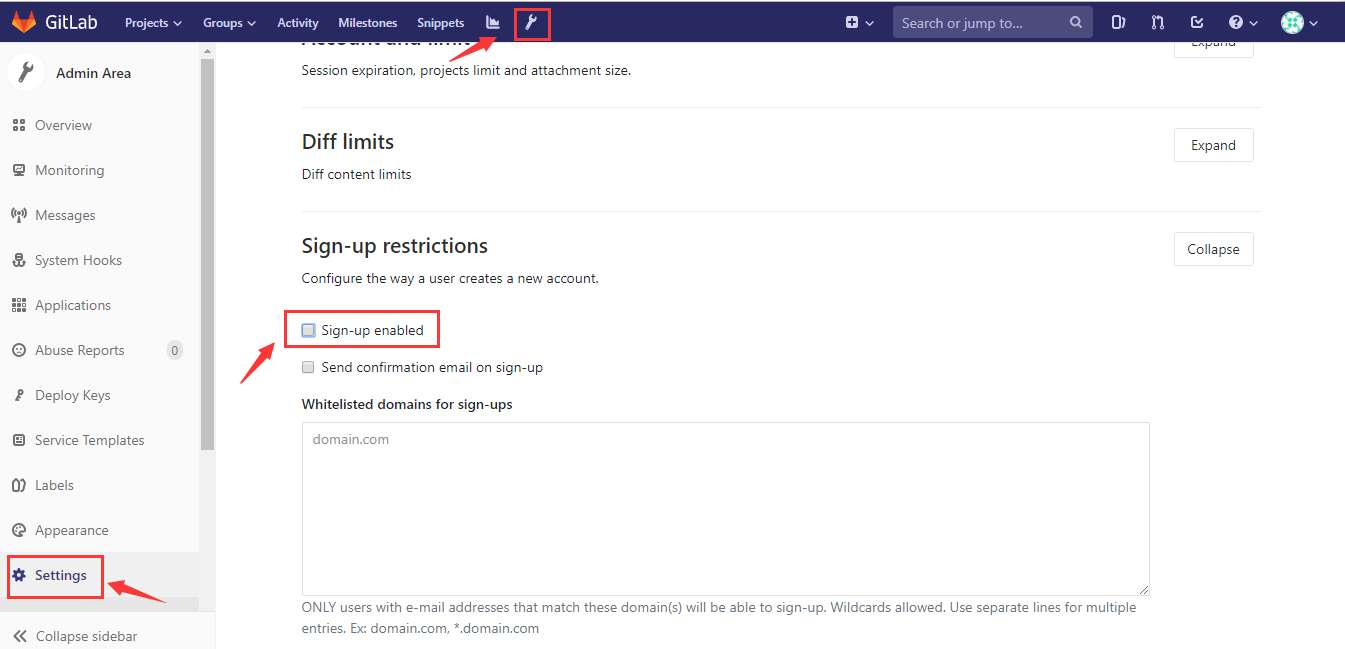This screenshot has width=1345, height=649.
Task: Collapse the Sign-up restrictions section
Action: click(1213, 249)
